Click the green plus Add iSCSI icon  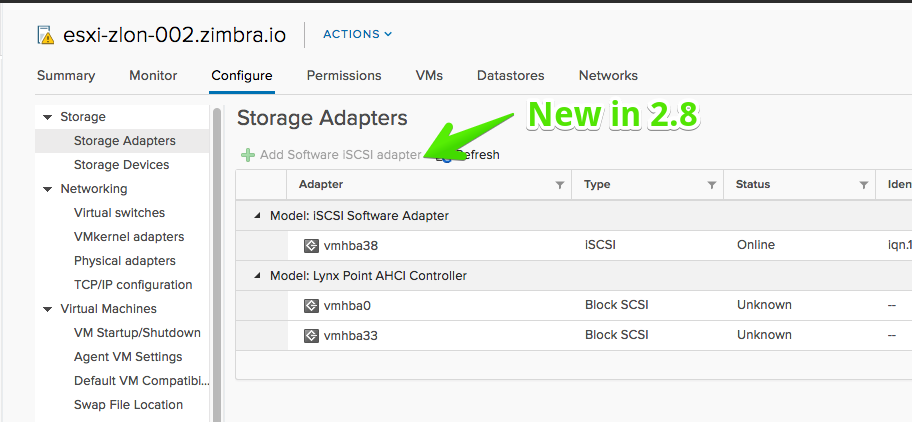coord(248,155)
